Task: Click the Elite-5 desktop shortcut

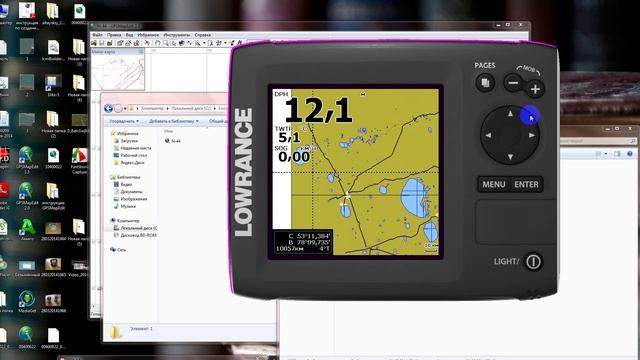Action: [53, 86]
